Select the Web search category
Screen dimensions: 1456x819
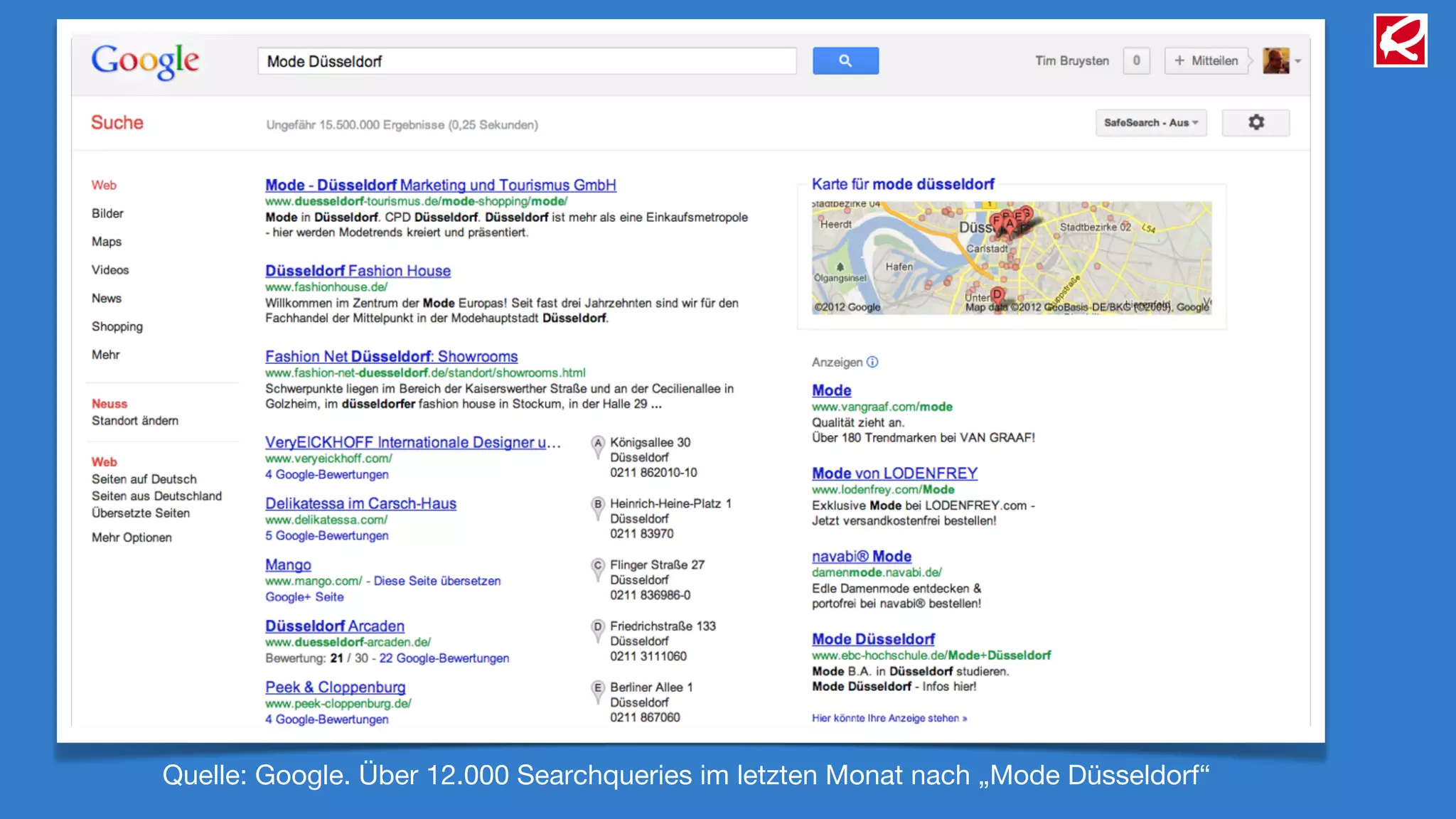(x=104, y=185)
